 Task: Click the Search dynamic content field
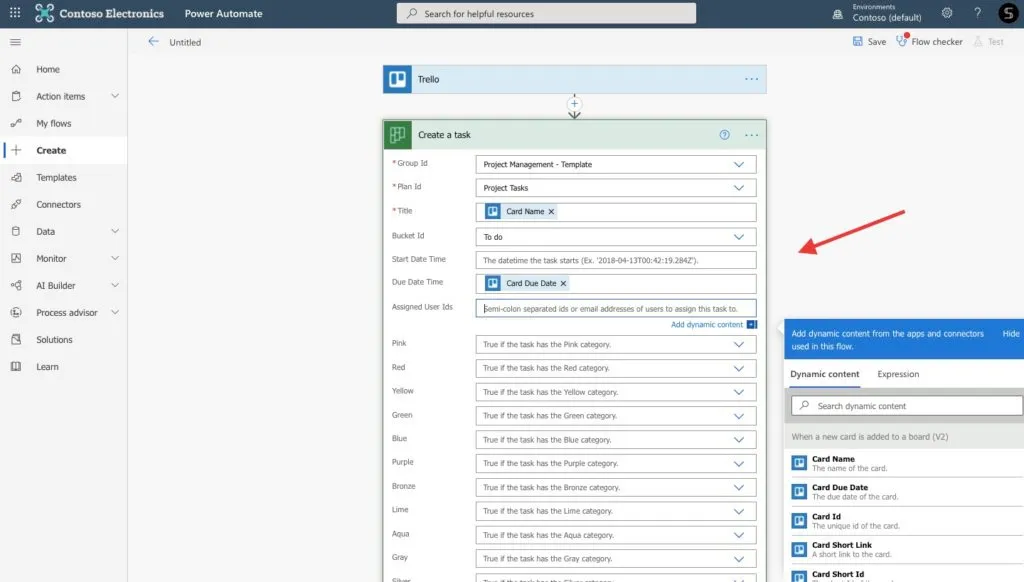(907, 406)
